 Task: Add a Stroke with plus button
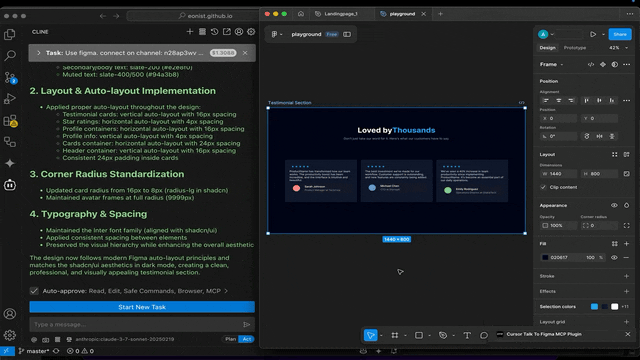point(627,276)
